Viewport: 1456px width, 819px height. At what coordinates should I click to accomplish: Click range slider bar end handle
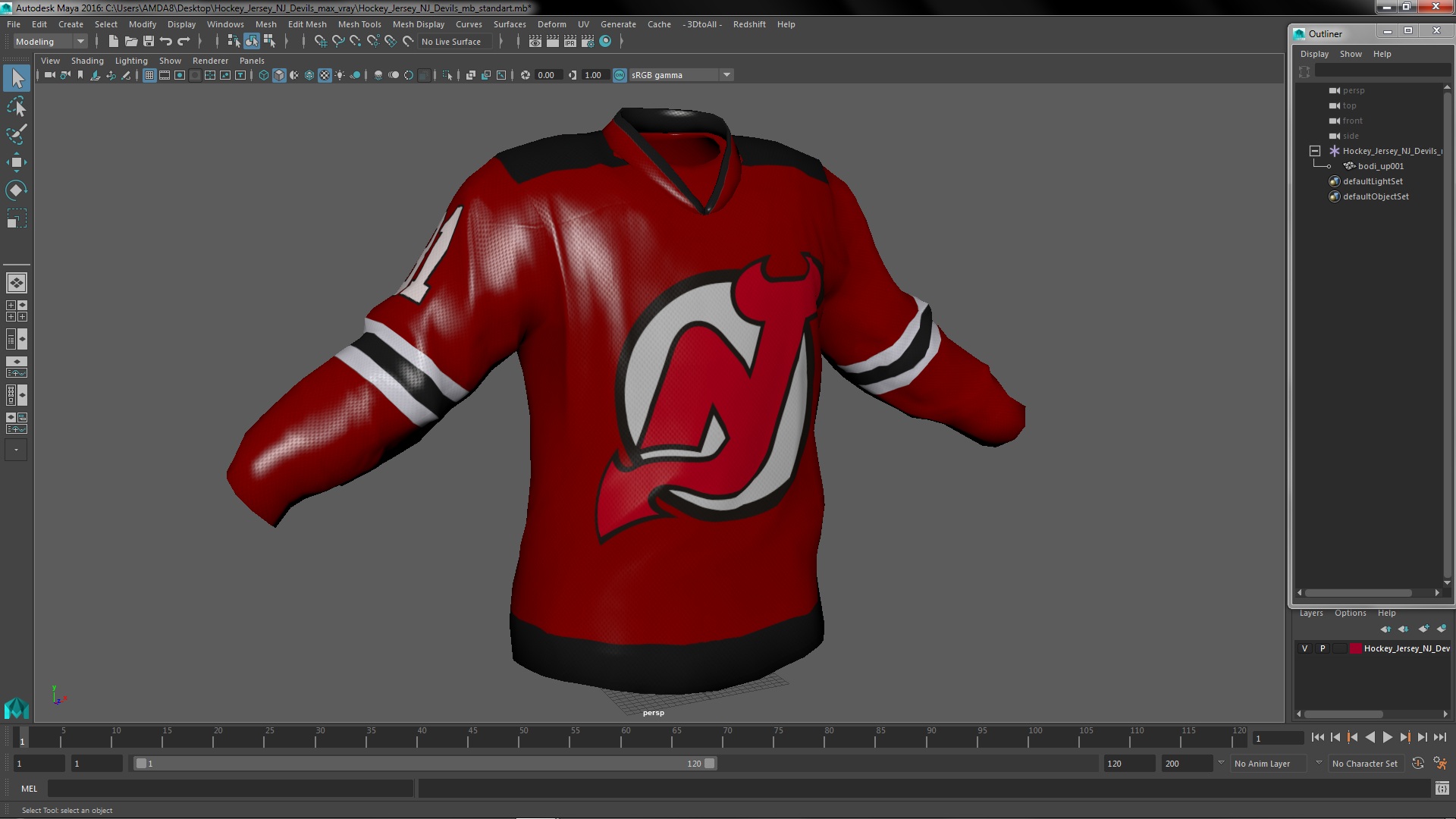(710, 764)
